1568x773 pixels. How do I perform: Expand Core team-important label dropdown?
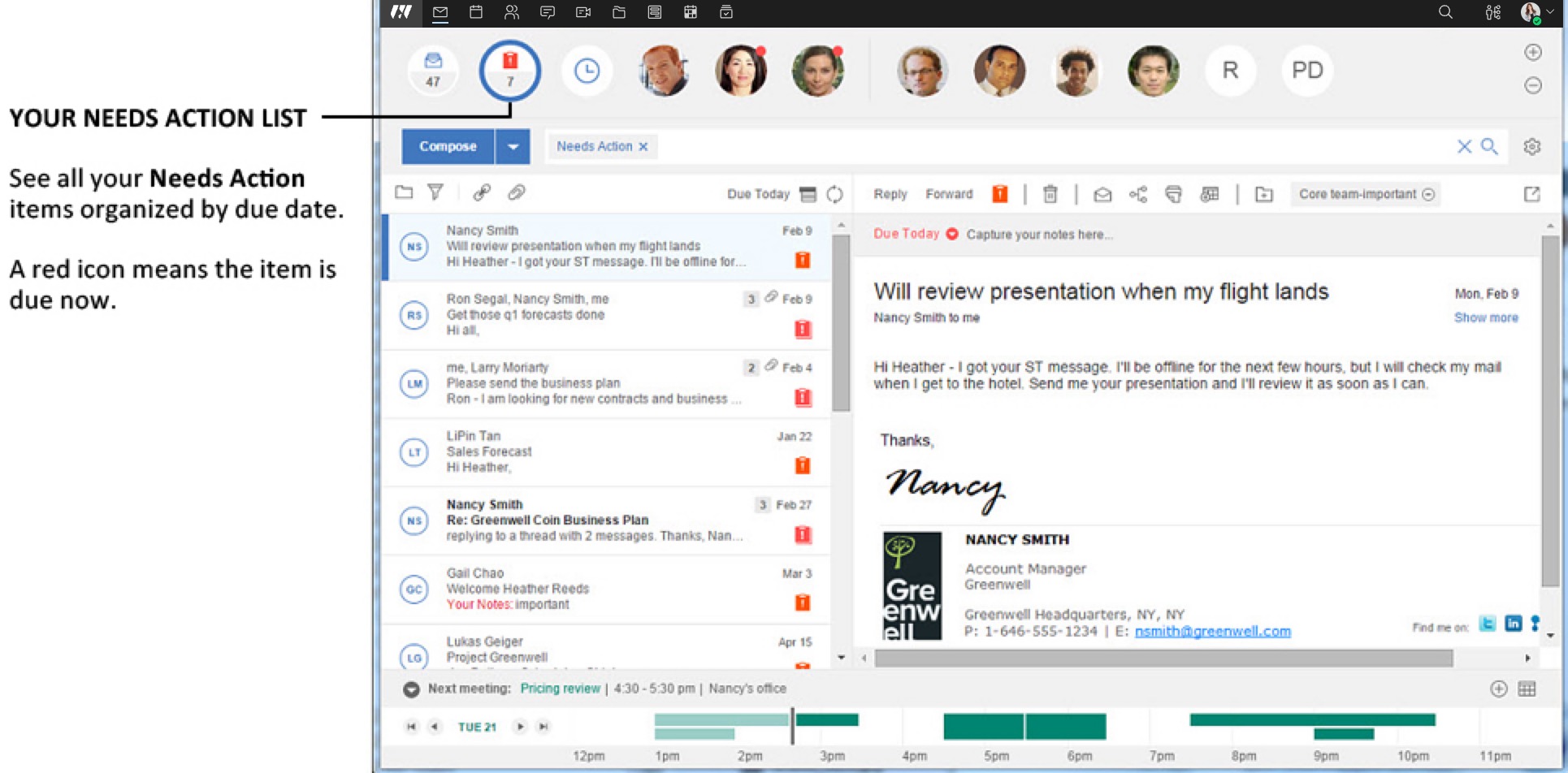[x=1429, y=194]
